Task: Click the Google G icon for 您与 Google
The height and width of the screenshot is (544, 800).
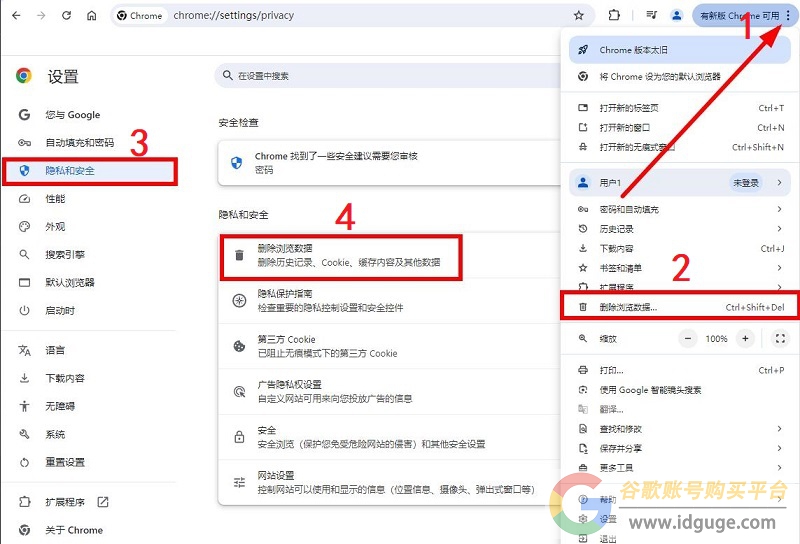Action: [x=24, y=114]
